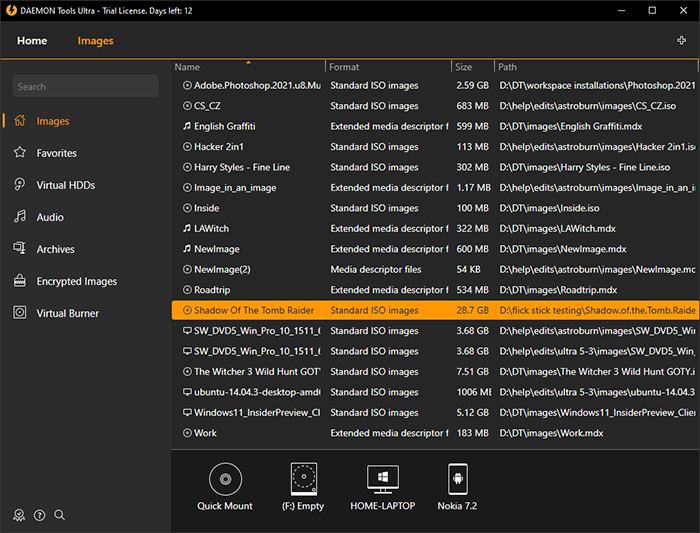Click the license badge icon at bottom left
700x533 pixels.
click(x=19, y=515)
